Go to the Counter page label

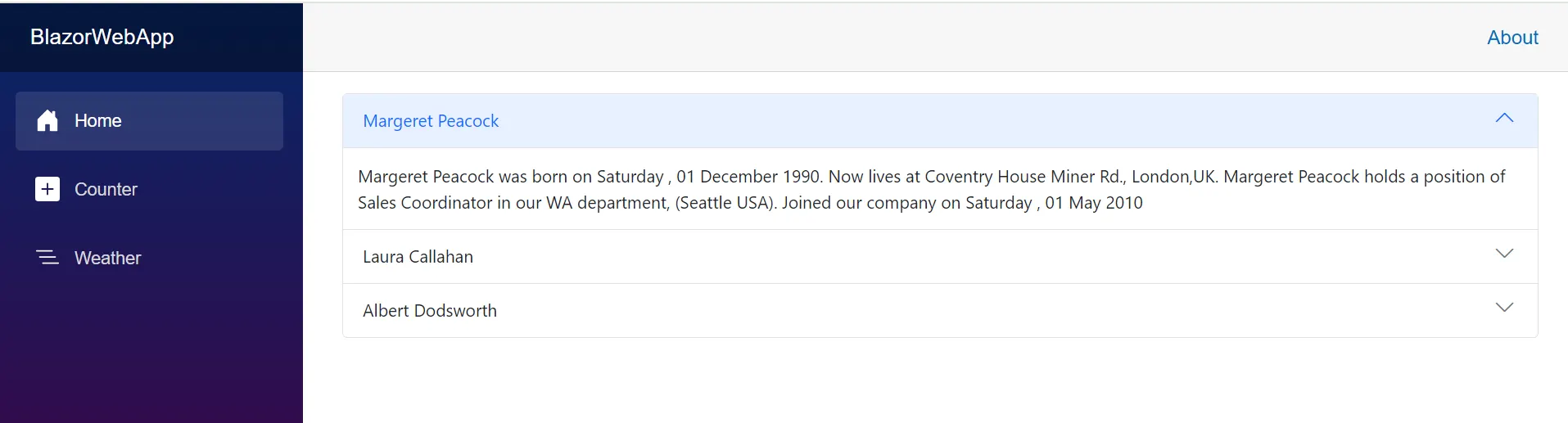(x=106, y=190)
